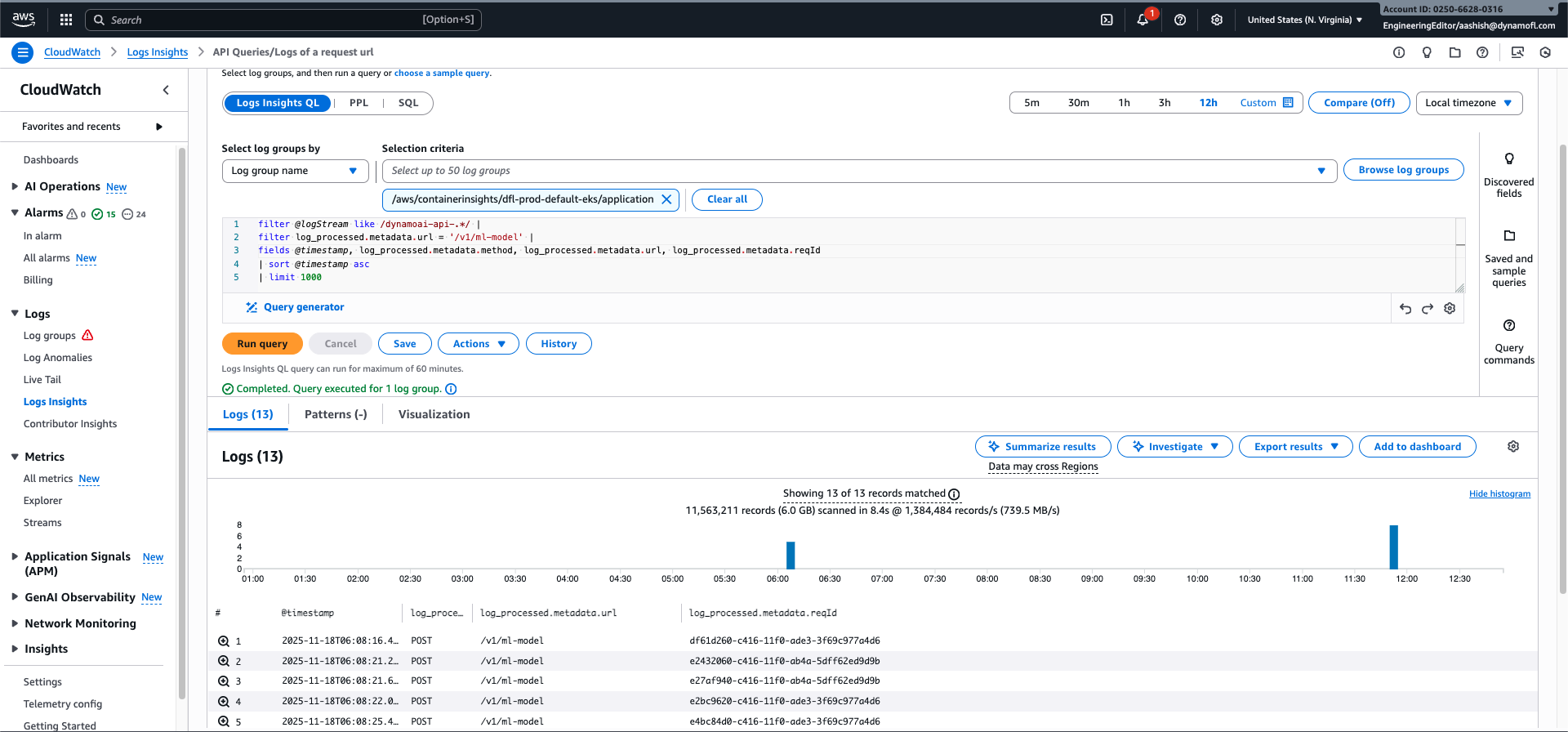Expand log row 1 details

224,641
